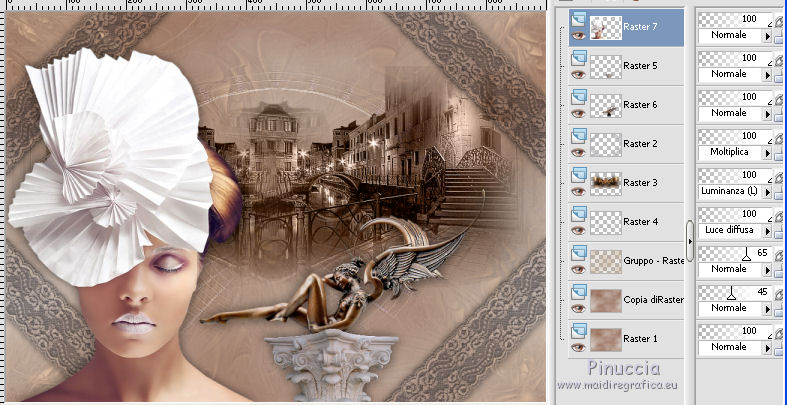Viewport: 787px width, 405px height.
Task: Open Luminanza (L) blend dropdown for Raster 3
Action: click(767, 192)
